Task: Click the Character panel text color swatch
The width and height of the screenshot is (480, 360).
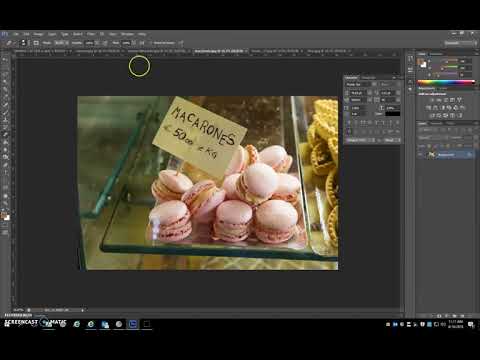Action: tap(393, 114)
